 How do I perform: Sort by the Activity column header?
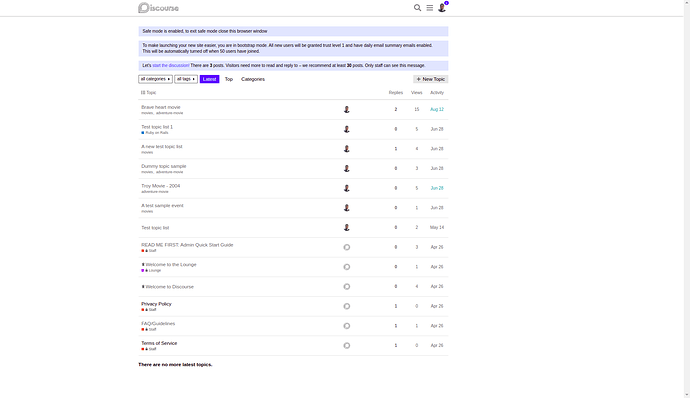[437, 92]
